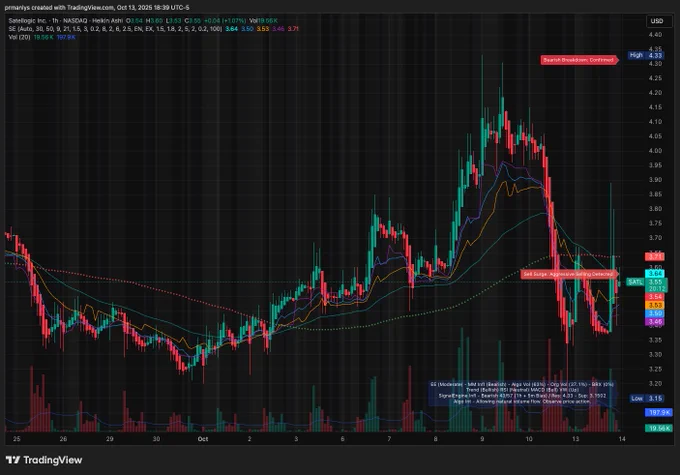This screenshot has height=475, width=680.
Task: Select the Vol (20) indicator legend
Action: click(19, 37)
